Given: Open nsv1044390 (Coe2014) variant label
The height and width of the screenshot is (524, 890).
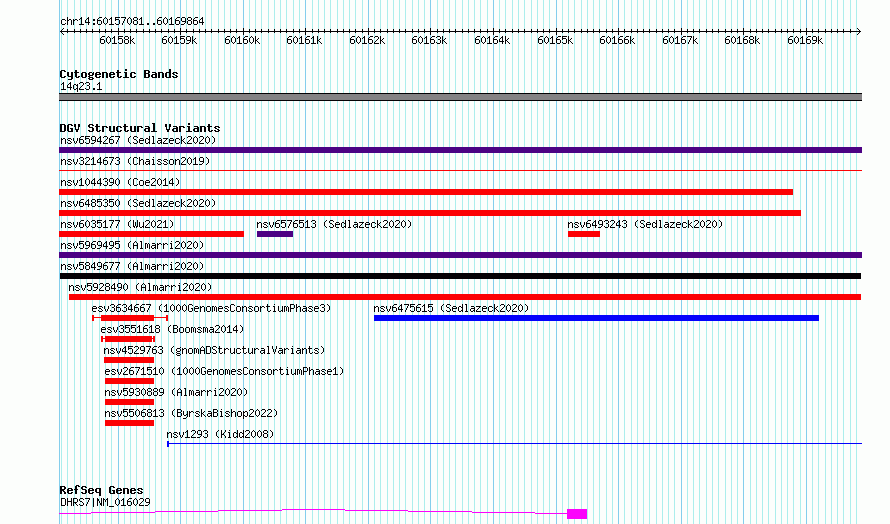Looking at the screenshot, I should click(x=120, y=182).
